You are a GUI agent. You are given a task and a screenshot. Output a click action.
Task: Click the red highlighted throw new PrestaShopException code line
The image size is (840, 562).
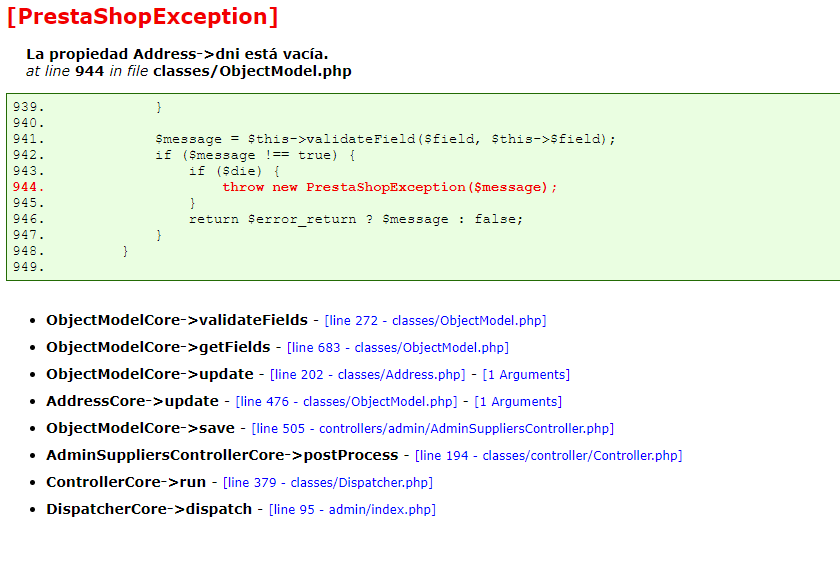tap(389, 187)
